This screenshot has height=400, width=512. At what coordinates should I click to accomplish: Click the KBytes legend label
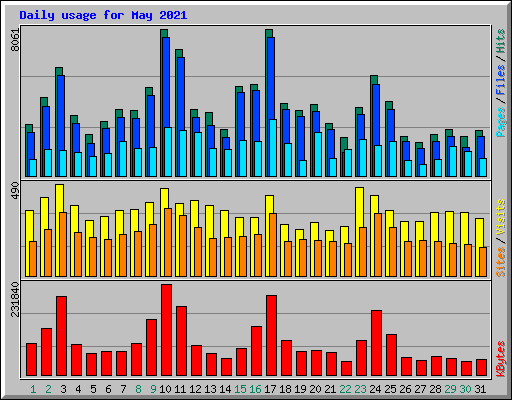click(x=500, y=359)
